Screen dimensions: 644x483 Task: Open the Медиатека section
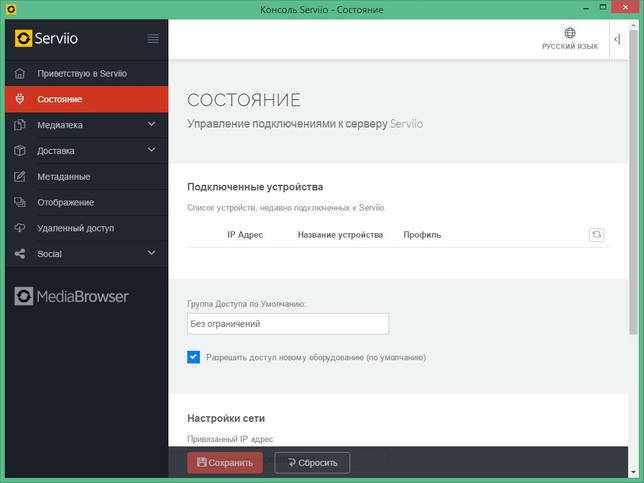tap(87, 125)
